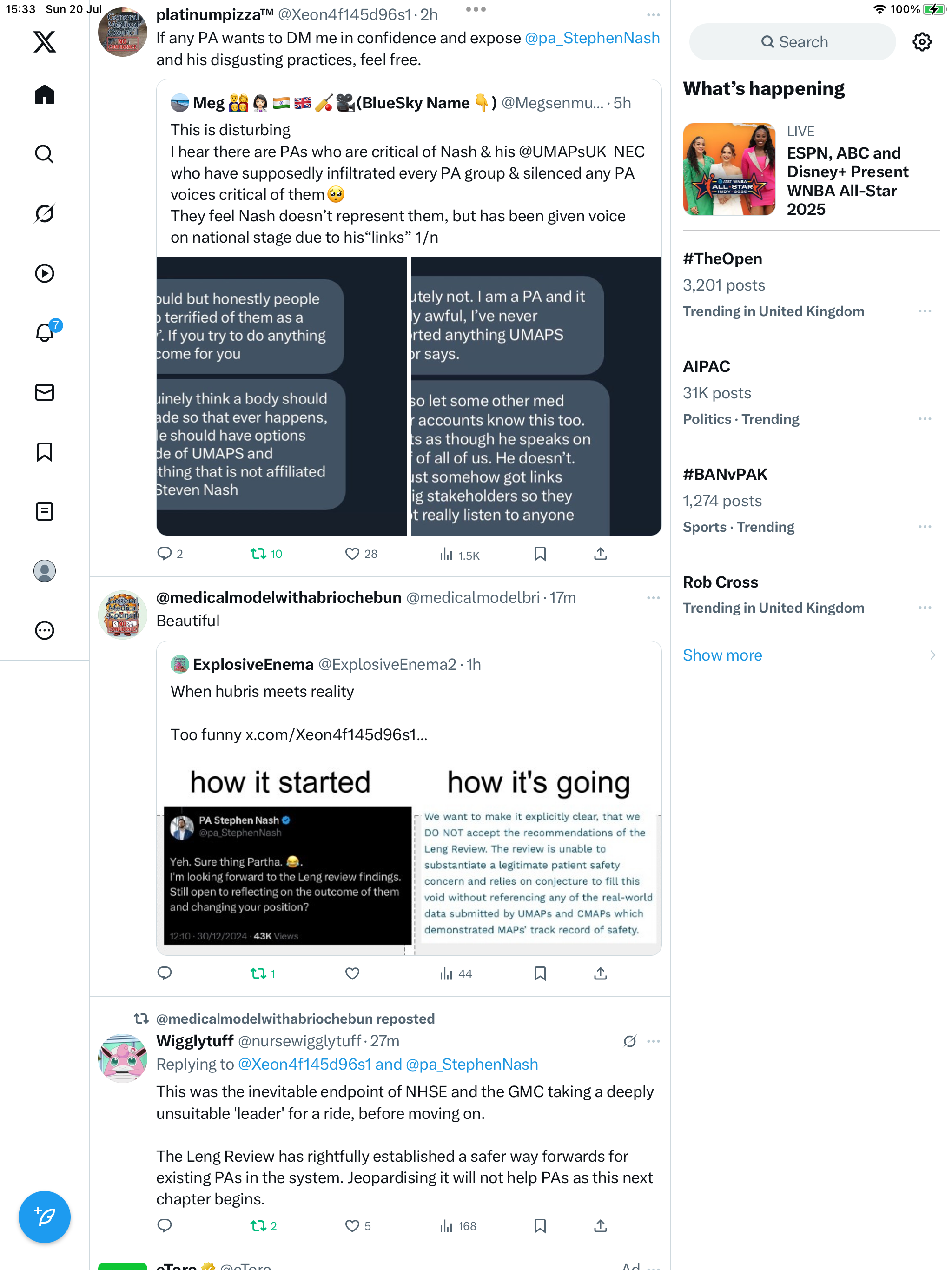The image size is (952, 1270).
Task: Open more options for platinumpizza post
Action: pyautogui.click(x=654, y=15)
